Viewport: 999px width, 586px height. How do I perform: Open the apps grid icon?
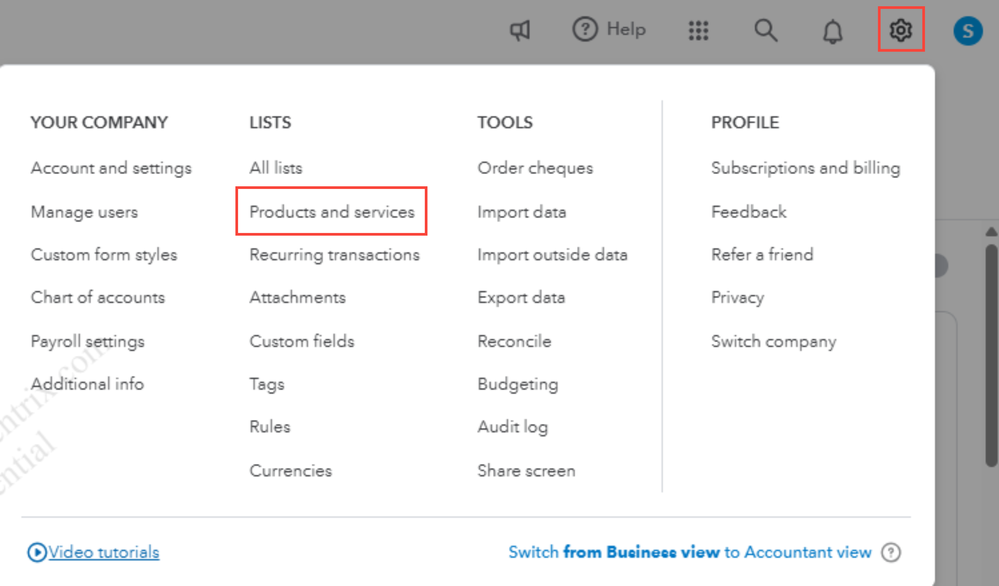pos(698,30)
